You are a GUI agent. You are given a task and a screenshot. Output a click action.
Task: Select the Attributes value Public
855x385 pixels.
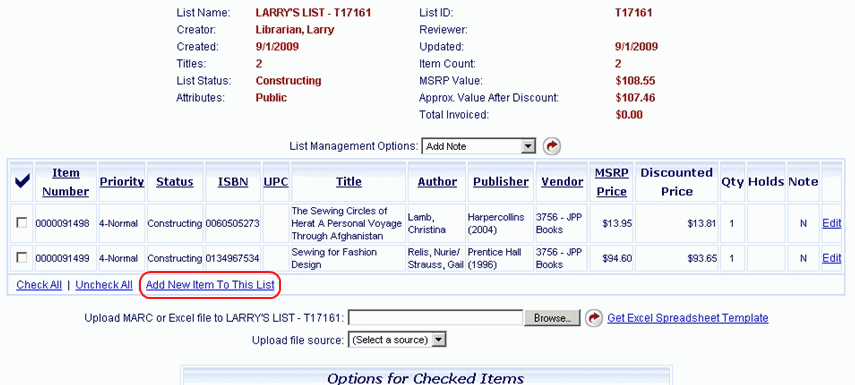pyautogui.click(x=271, y=98)
